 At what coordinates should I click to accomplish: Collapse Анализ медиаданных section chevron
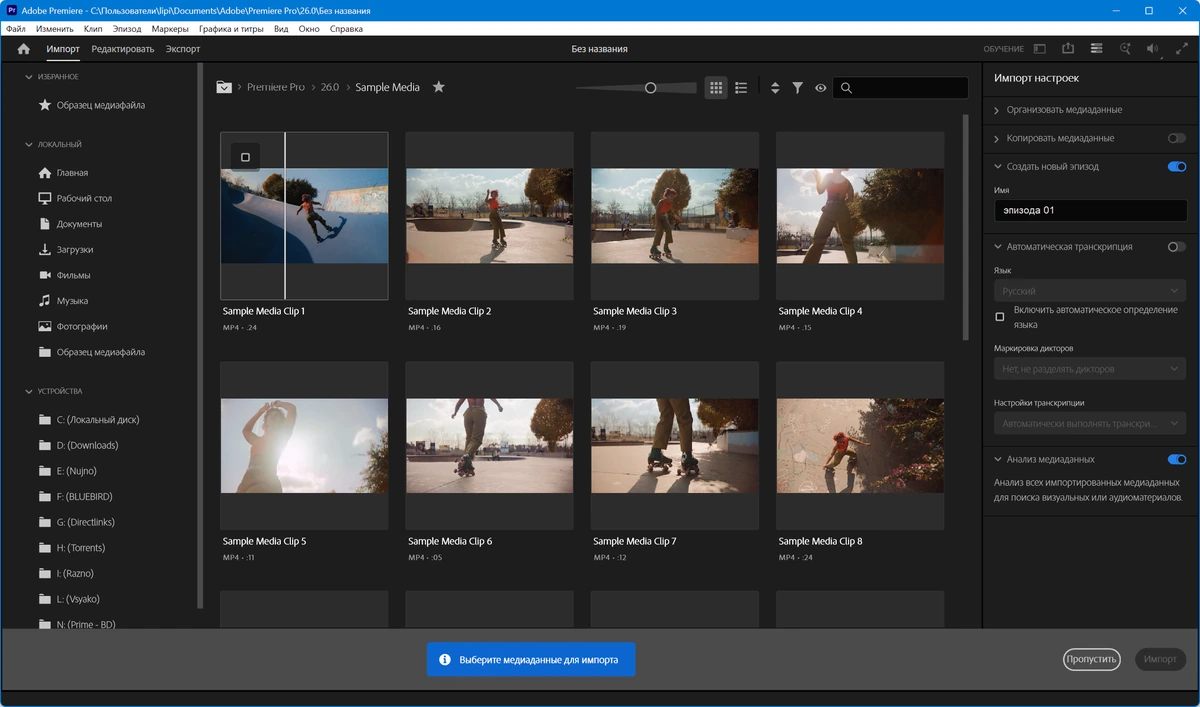997,460
